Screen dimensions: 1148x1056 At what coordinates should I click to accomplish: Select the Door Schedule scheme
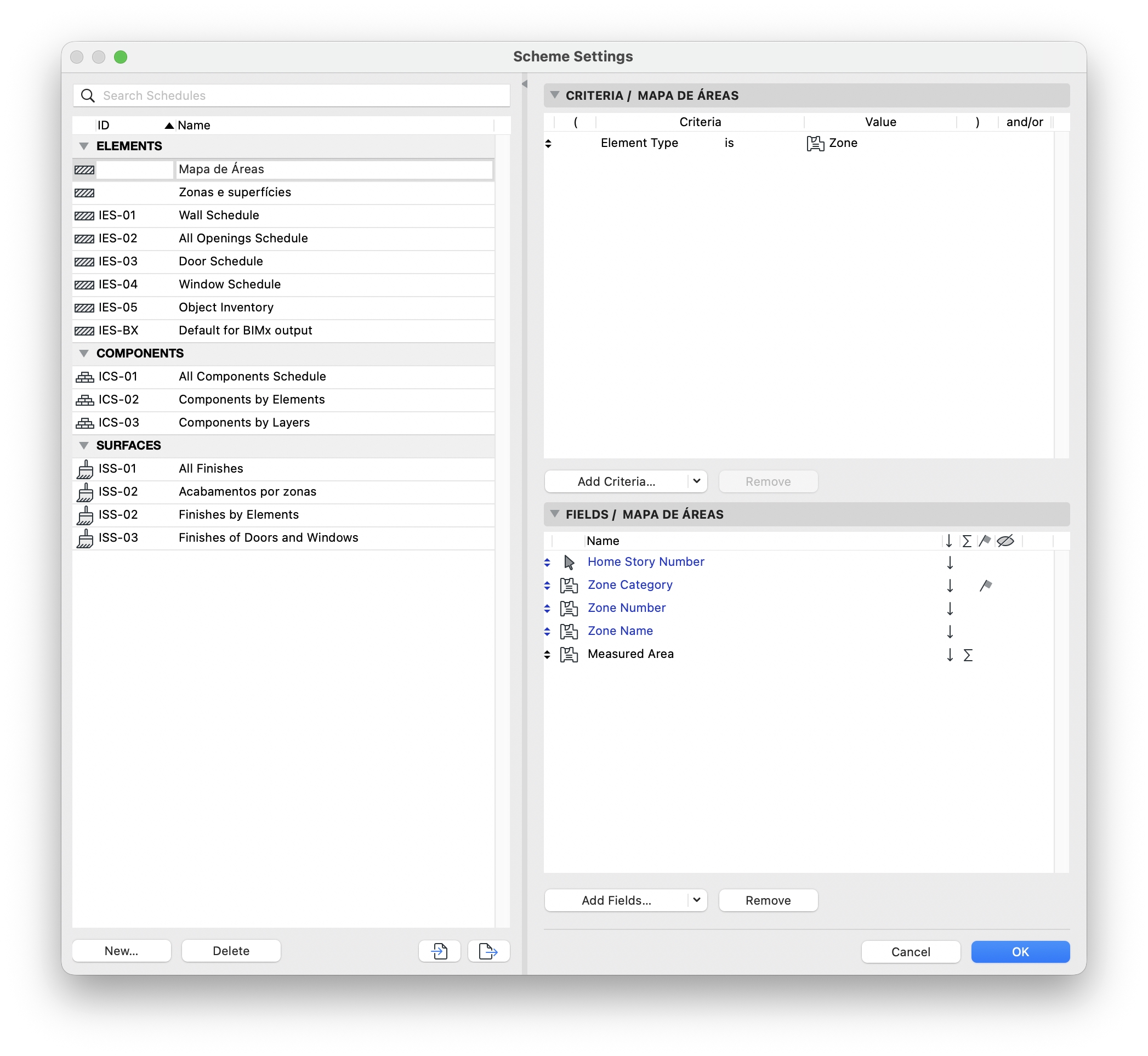[283, 262]
